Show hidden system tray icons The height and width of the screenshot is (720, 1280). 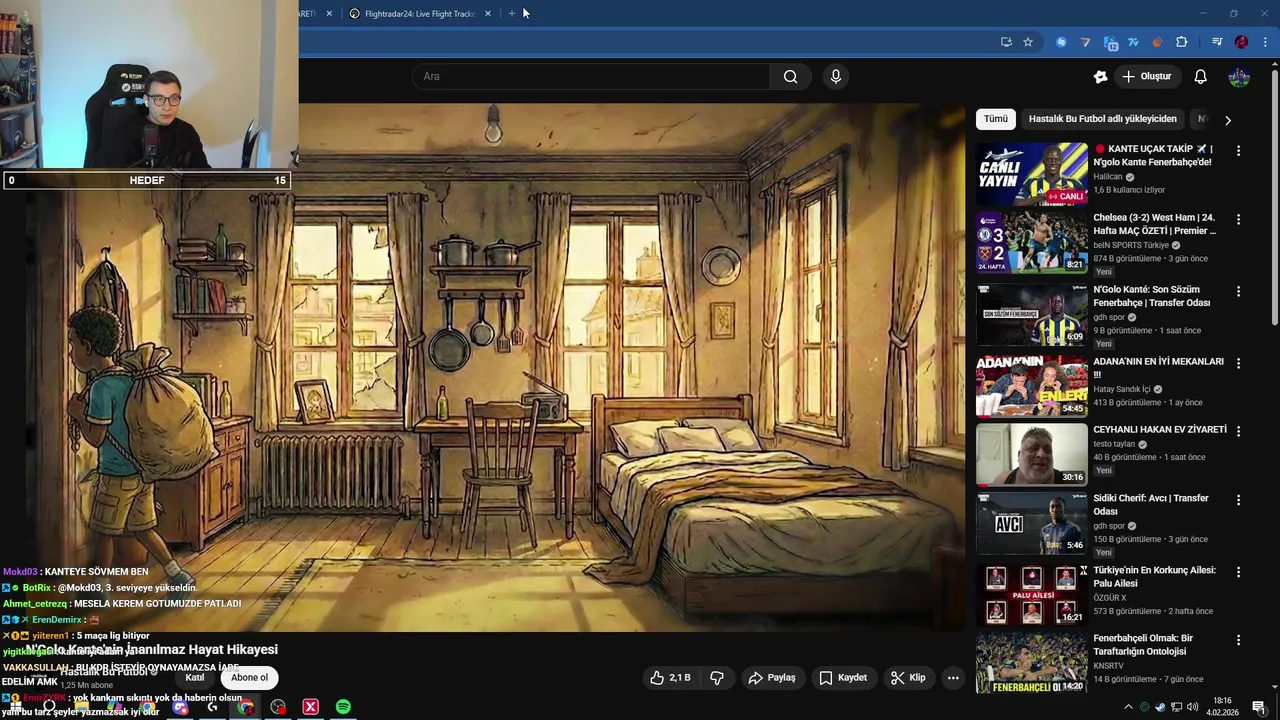pyautogui.click(x=1129, y=707)
